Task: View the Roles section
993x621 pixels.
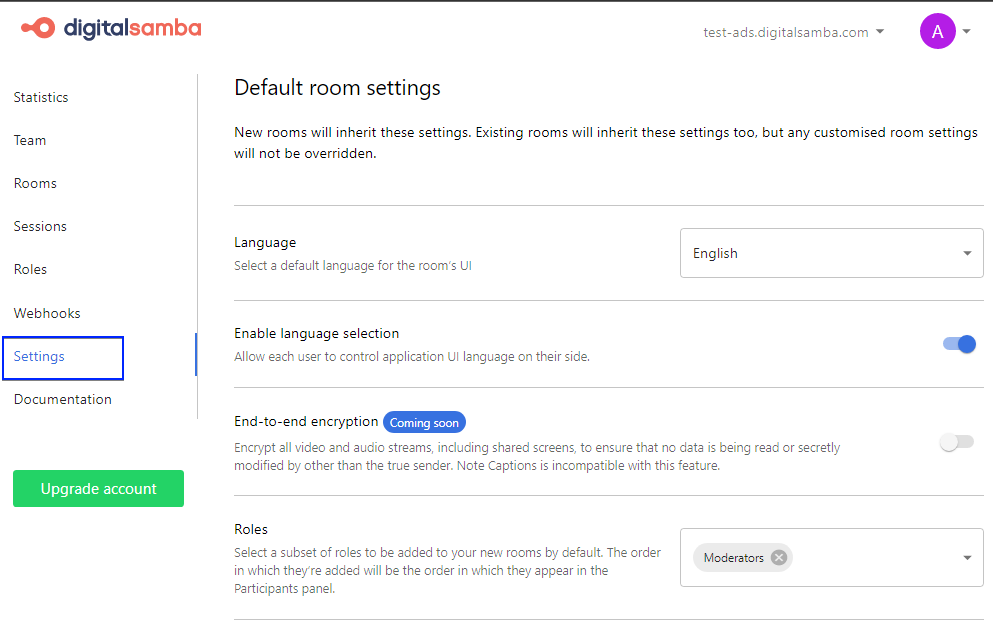Action: coord(30,269)
